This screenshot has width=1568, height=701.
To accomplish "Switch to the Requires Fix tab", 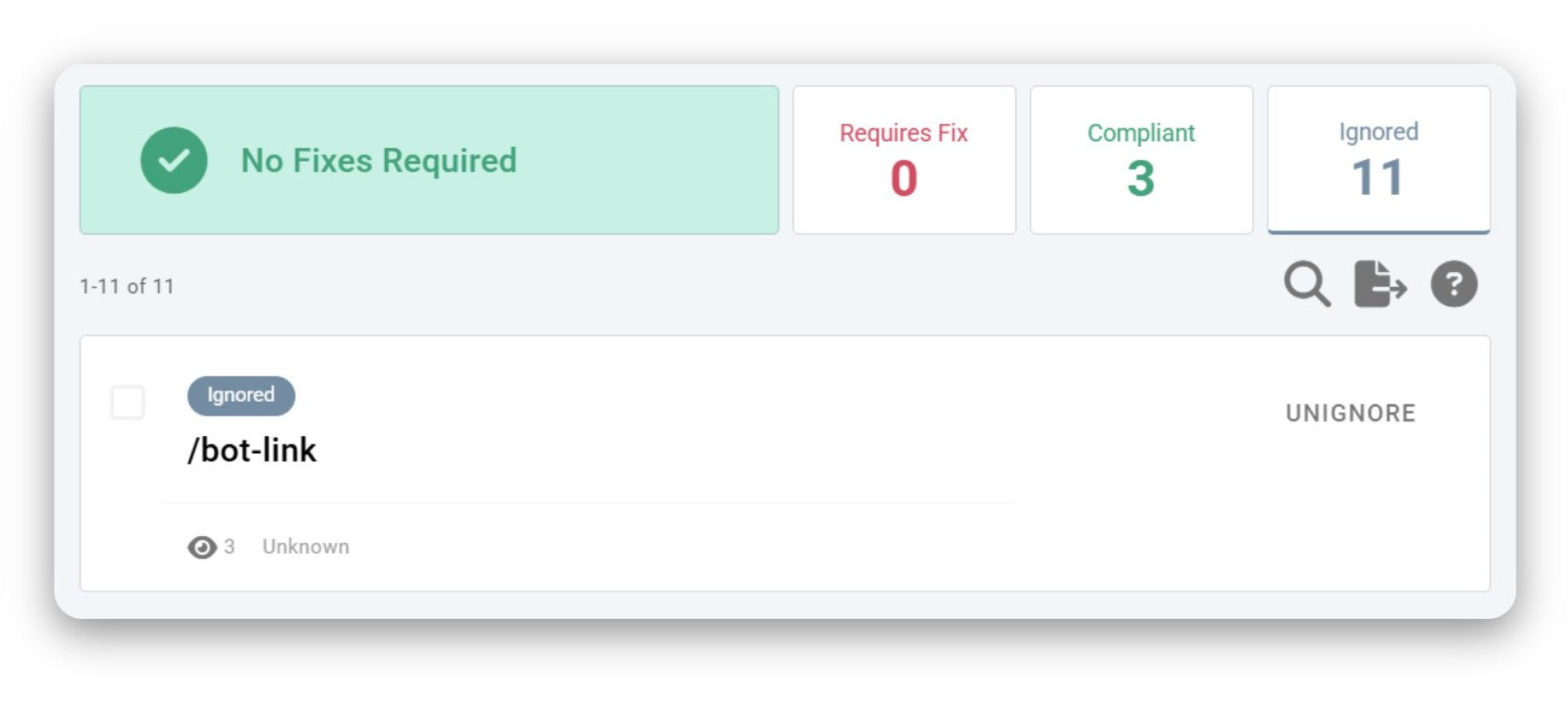I will pos(903,133).
